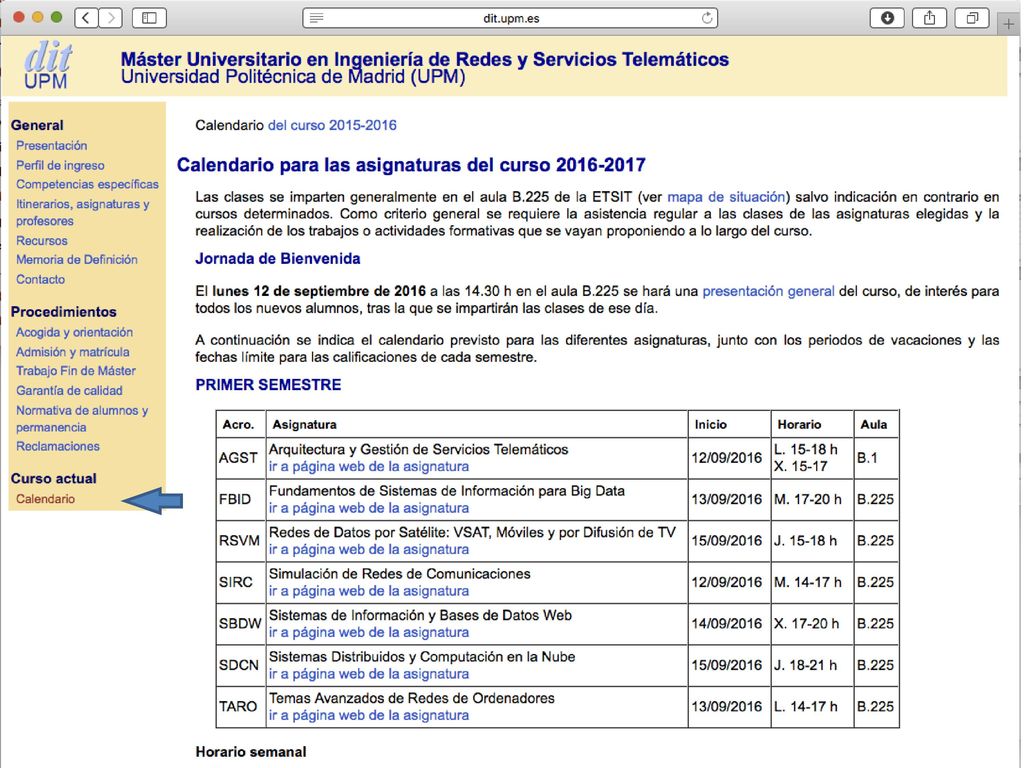
Task: Open the del curso 2015-2016 calendar link
Action: pyautogui.click(x=332, y=125)
